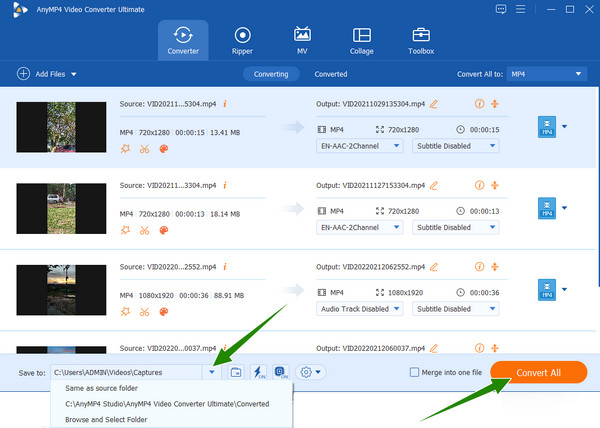Click the feedback chat icon in title bar
The image size is (600, 428).
501,9
